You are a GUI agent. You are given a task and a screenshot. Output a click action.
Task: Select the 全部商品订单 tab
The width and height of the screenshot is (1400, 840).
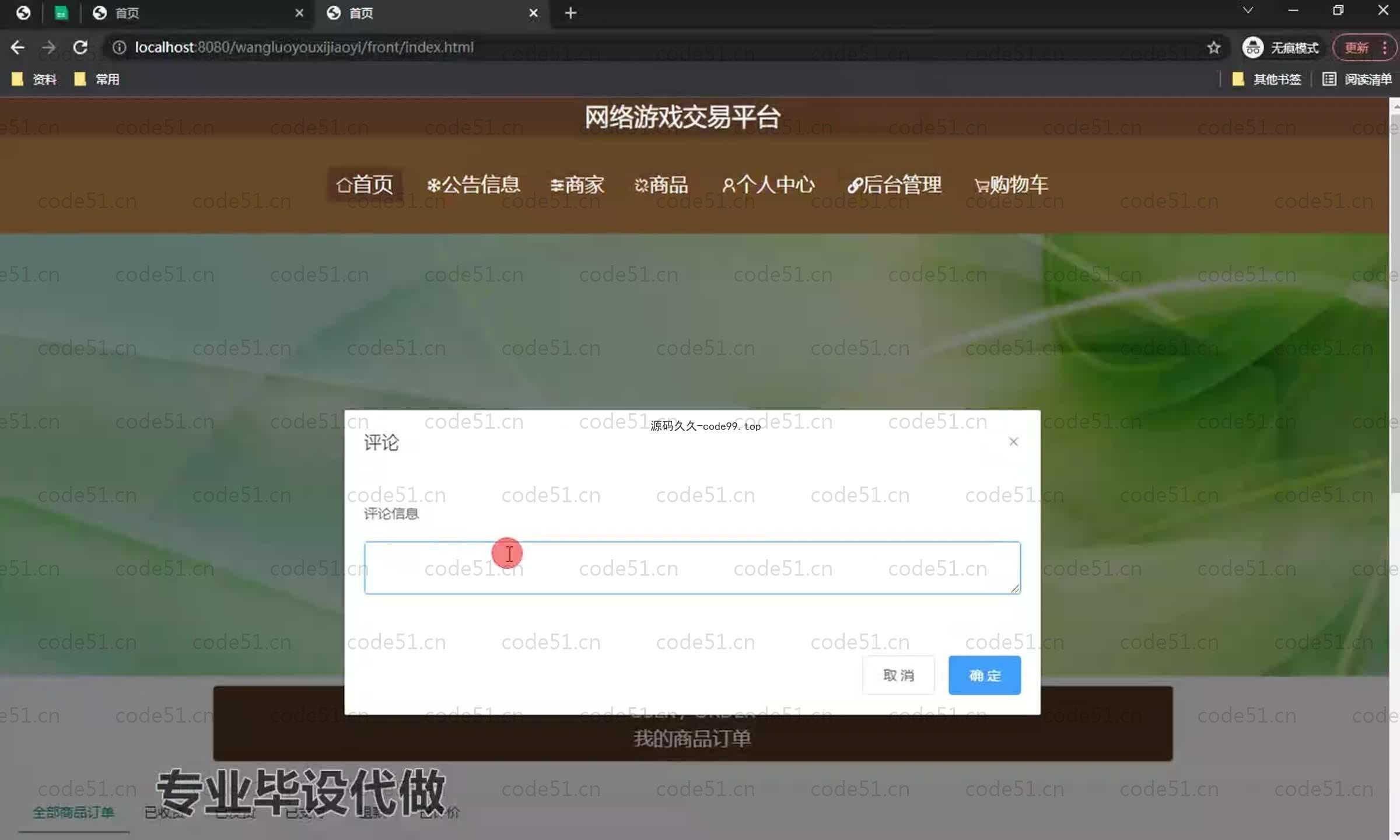[73, 812]
